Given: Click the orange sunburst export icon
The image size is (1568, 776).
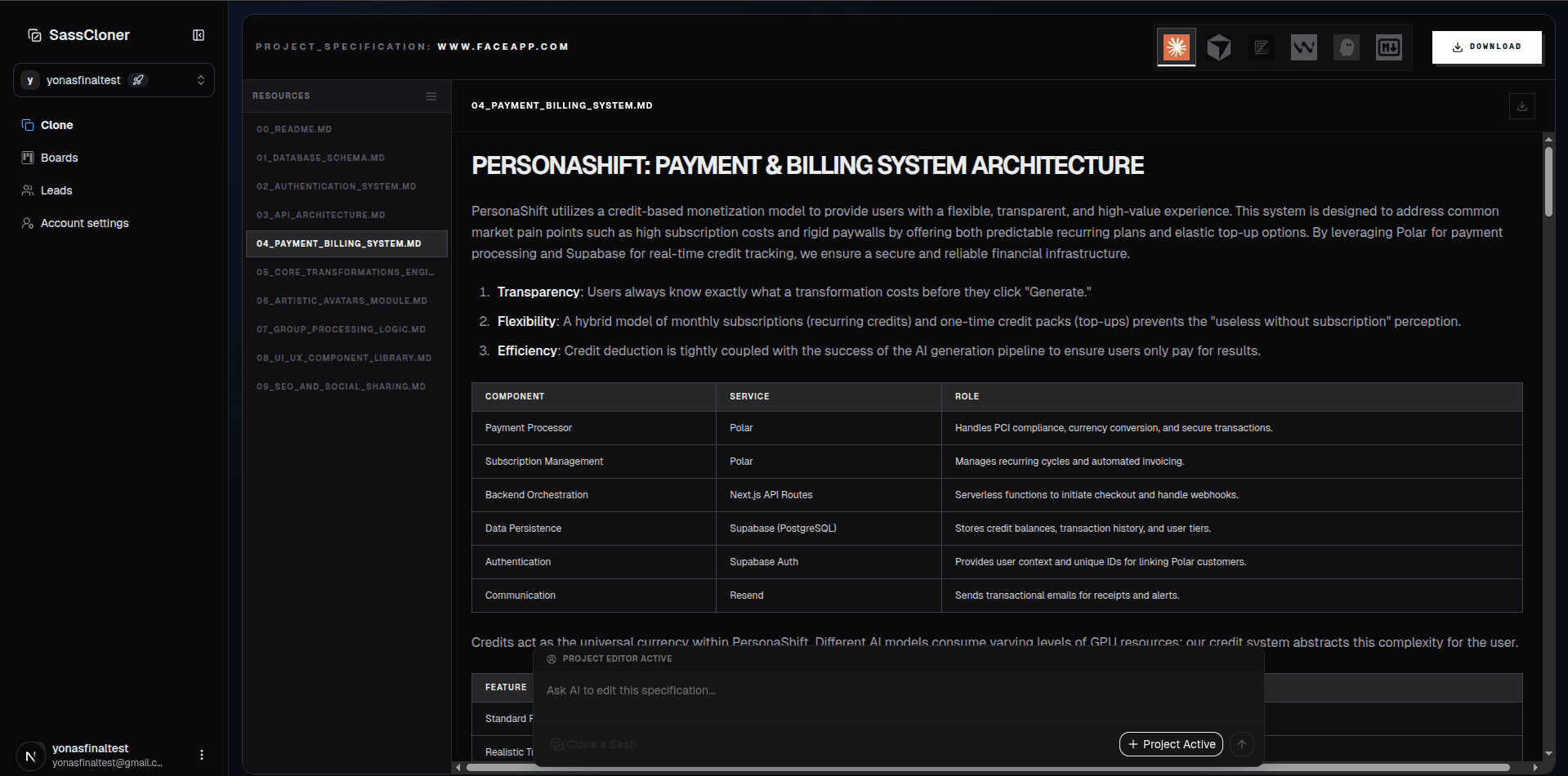Looking at the screenshot, I should (1176, 47).
